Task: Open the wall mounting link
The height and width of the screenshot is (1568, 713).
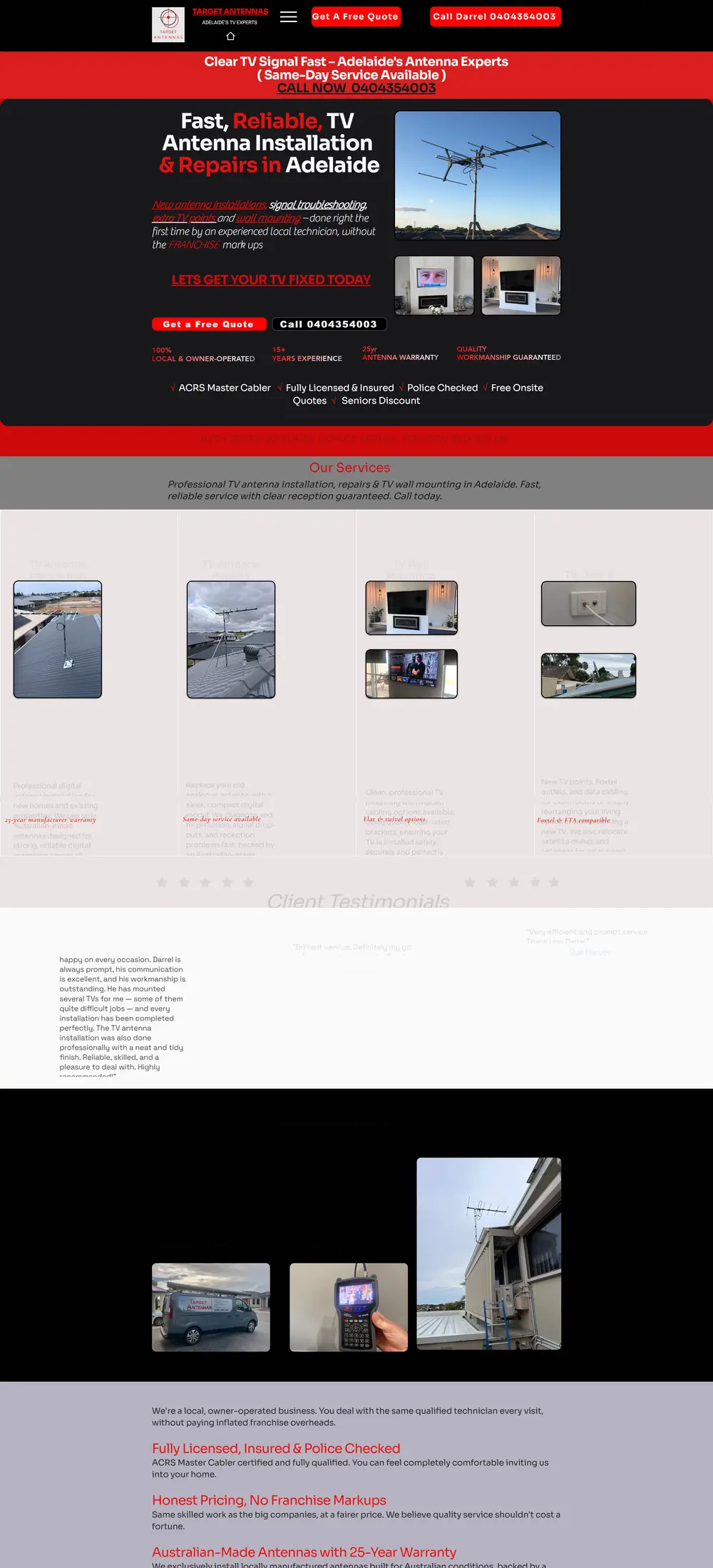Action: click(x=268, y=218)
